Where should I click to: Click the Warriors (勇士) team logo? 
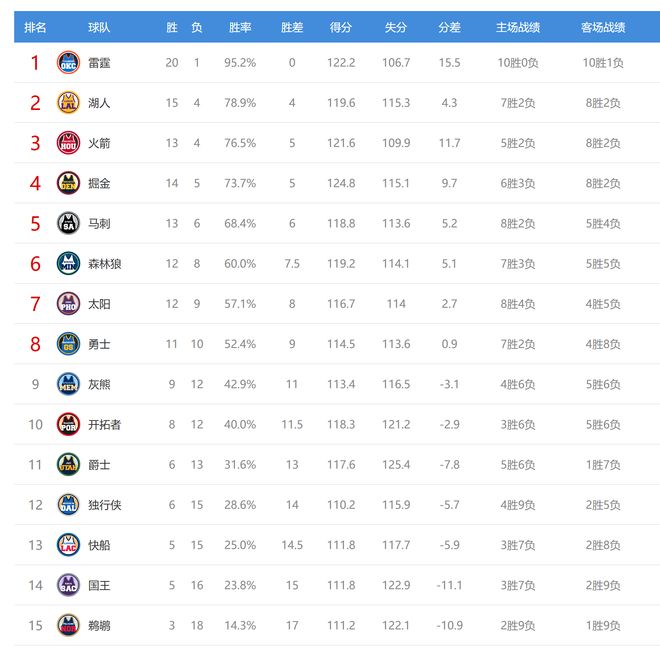[68, 344]
